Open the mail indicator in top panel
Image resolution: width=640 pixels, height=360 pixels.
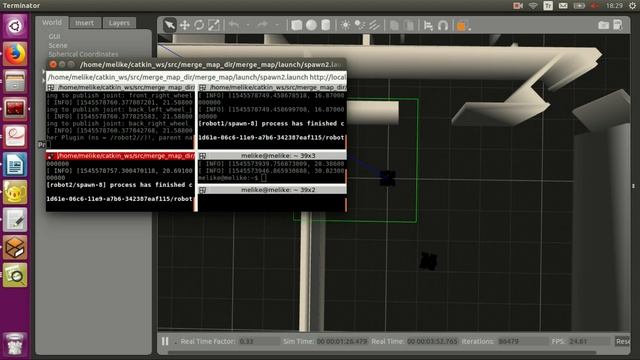click(x=563, y=6)
